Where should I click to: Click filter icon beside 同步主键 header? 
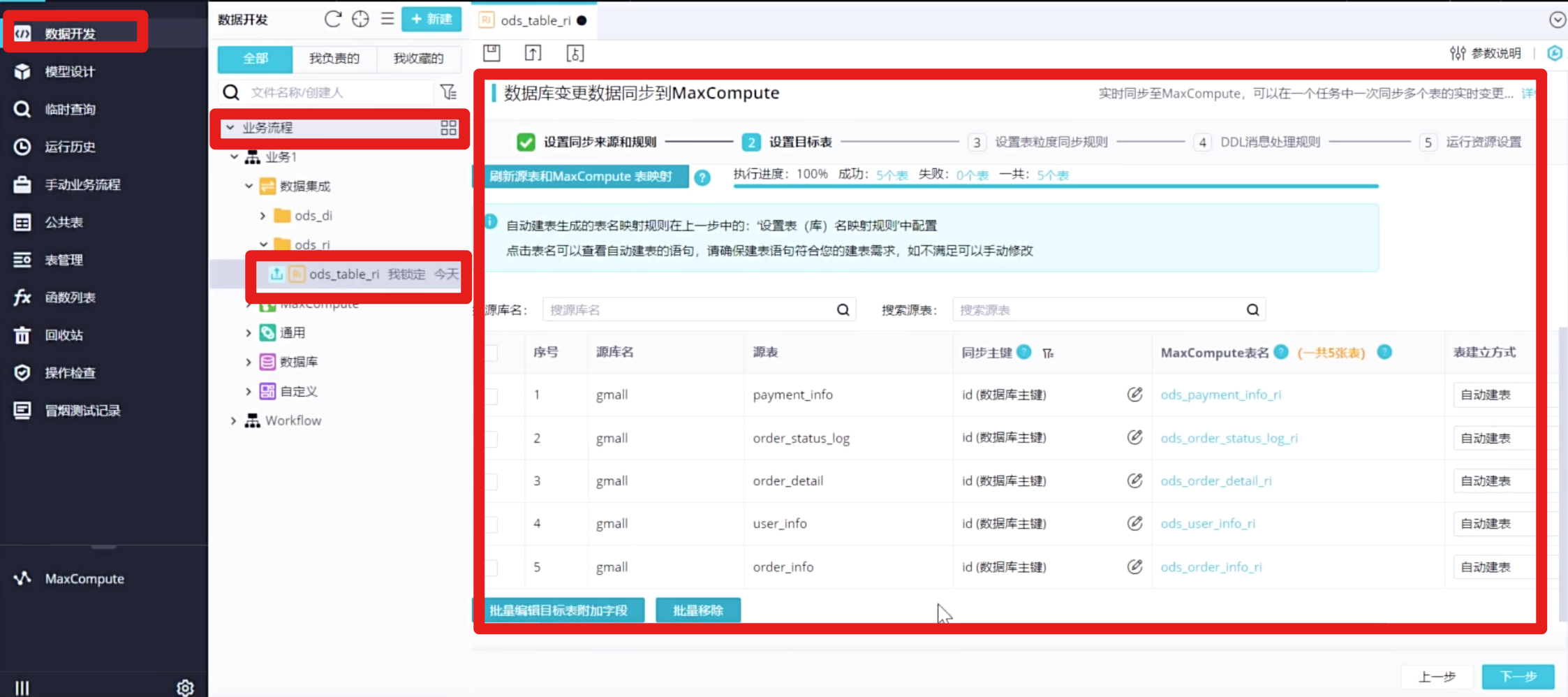1048,353
